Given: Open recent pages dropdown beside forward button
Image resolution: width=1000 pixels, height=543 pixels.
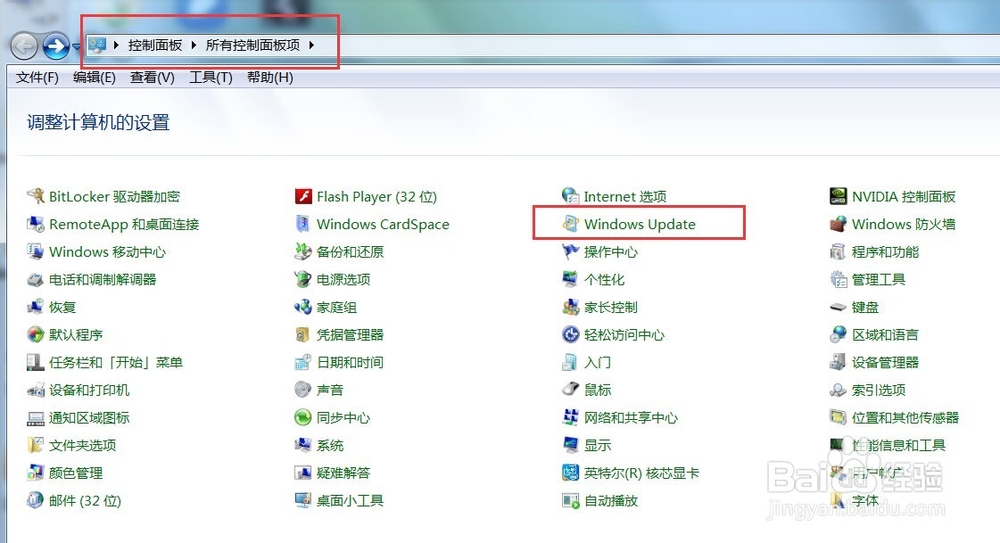Looking at the screenshot, I should 77,47.
